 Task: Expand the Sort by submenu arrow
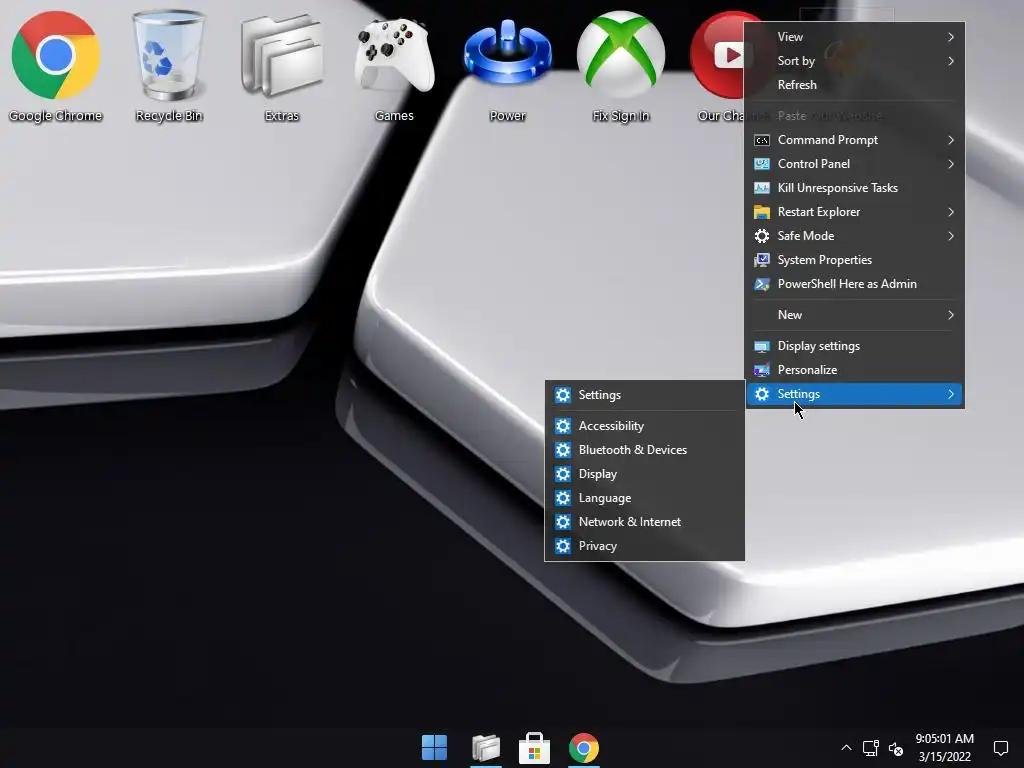pyautogui.click(x=951, y=61)
